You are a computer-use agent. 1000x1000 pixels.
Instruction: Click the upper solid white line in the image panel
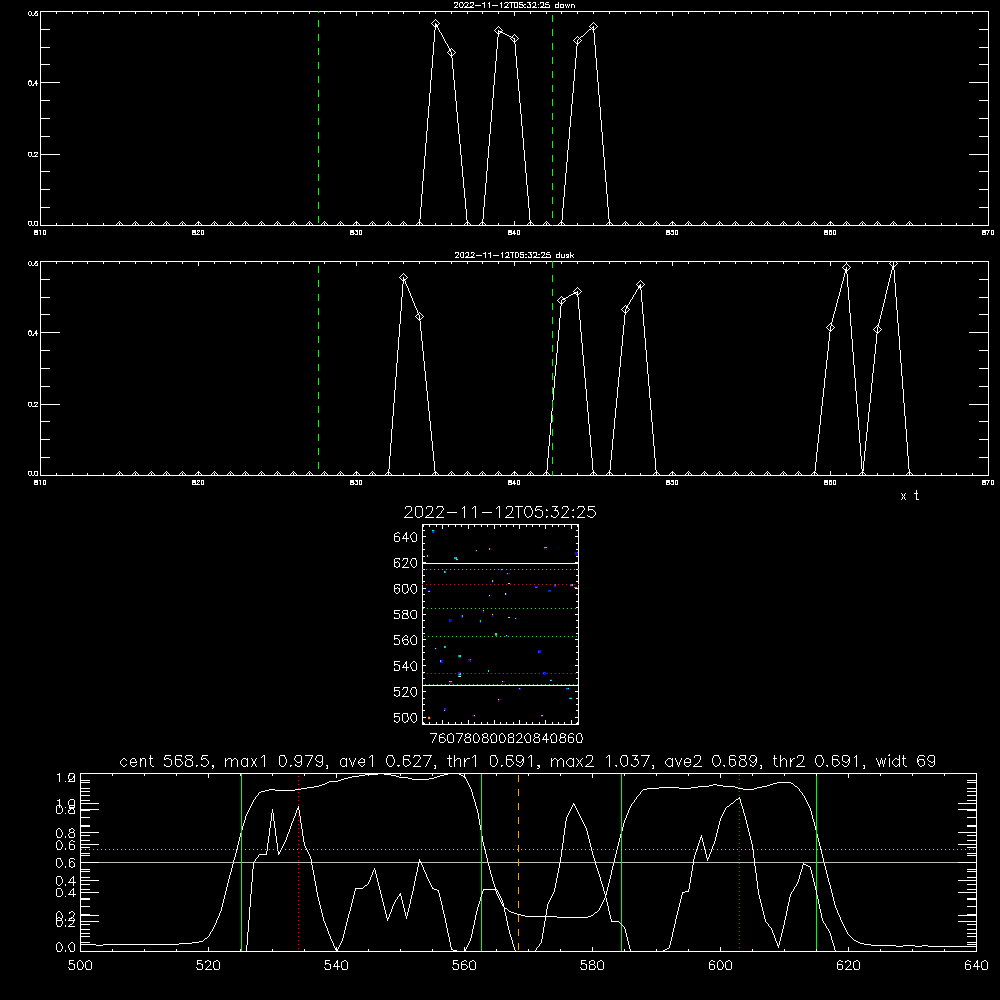(x=500, y=563)
